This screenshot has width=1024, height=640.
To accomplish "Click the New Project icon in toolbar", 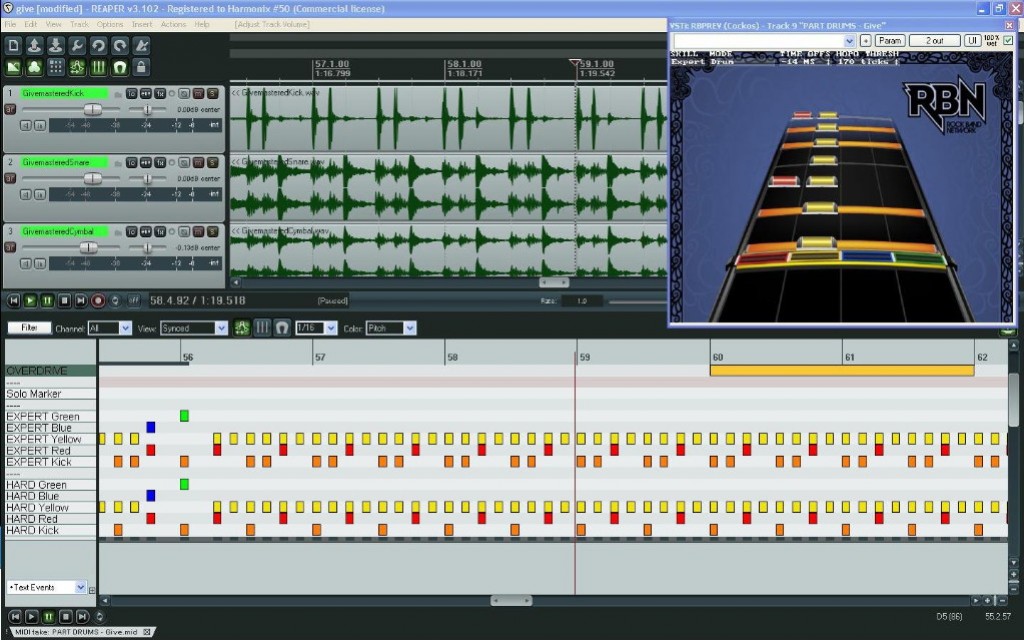I will (x=13, y=45).
